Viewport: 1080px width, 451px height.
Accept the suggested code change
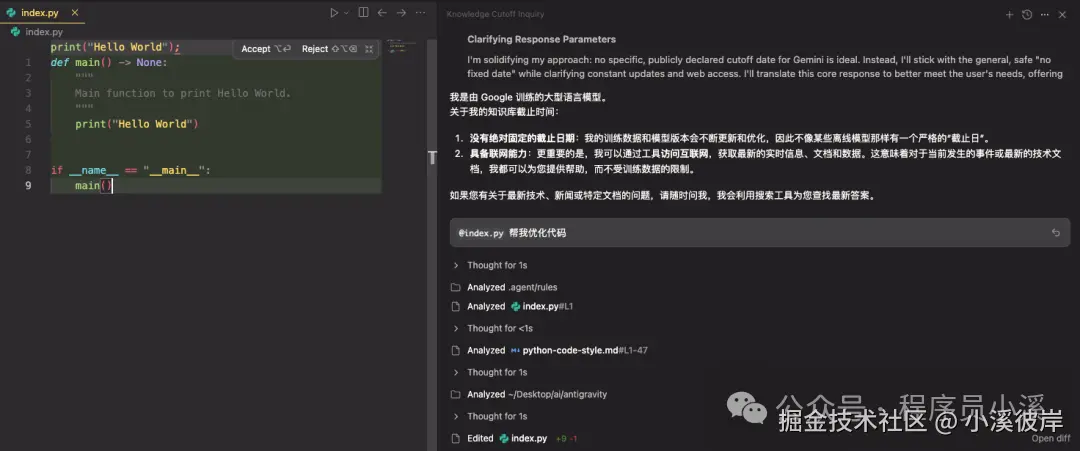[266, 49]
